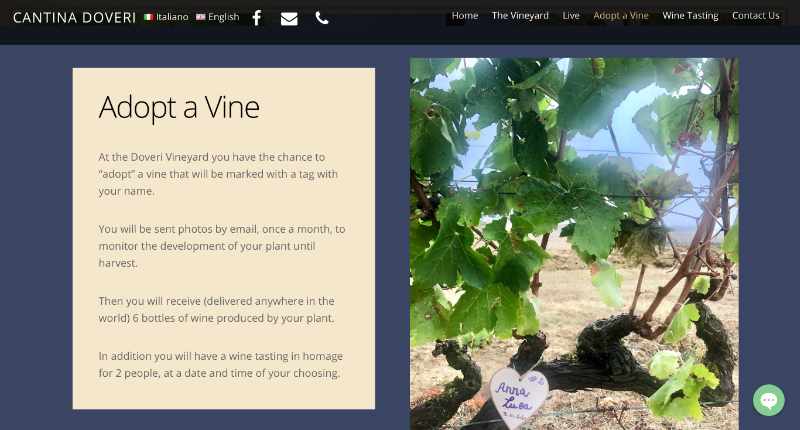The image size is (800, 430).
Task: Open the Facebook page icon
Action: click(257, 18)
